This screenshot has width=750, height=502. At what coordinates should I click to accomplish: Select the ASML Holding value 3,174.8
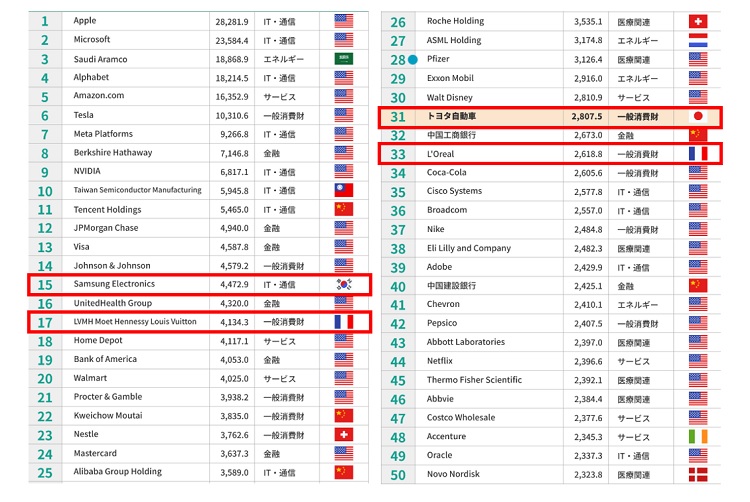pyautogui.click(x=588, y=41)
